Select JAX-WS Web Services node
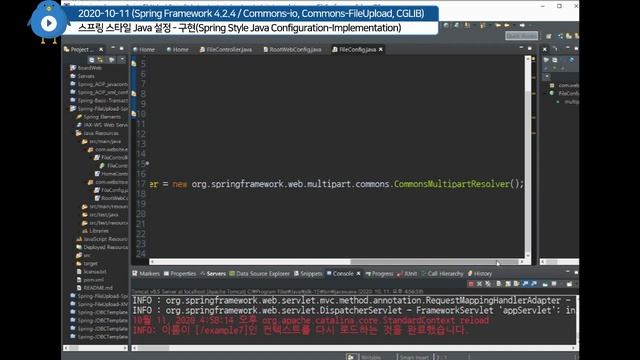The height and width of the screenshot is (360, 640). point(102,125)
